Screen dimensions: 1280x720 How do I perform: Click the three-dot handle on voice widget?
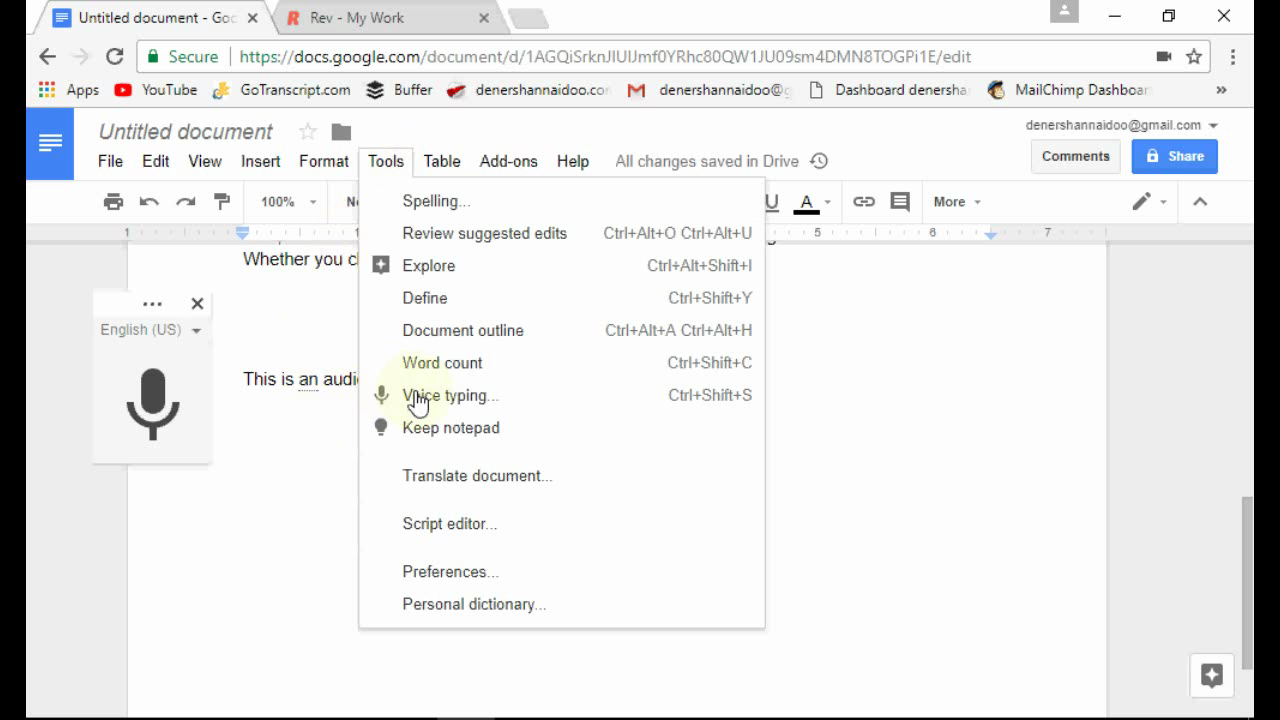pos(152,304)
